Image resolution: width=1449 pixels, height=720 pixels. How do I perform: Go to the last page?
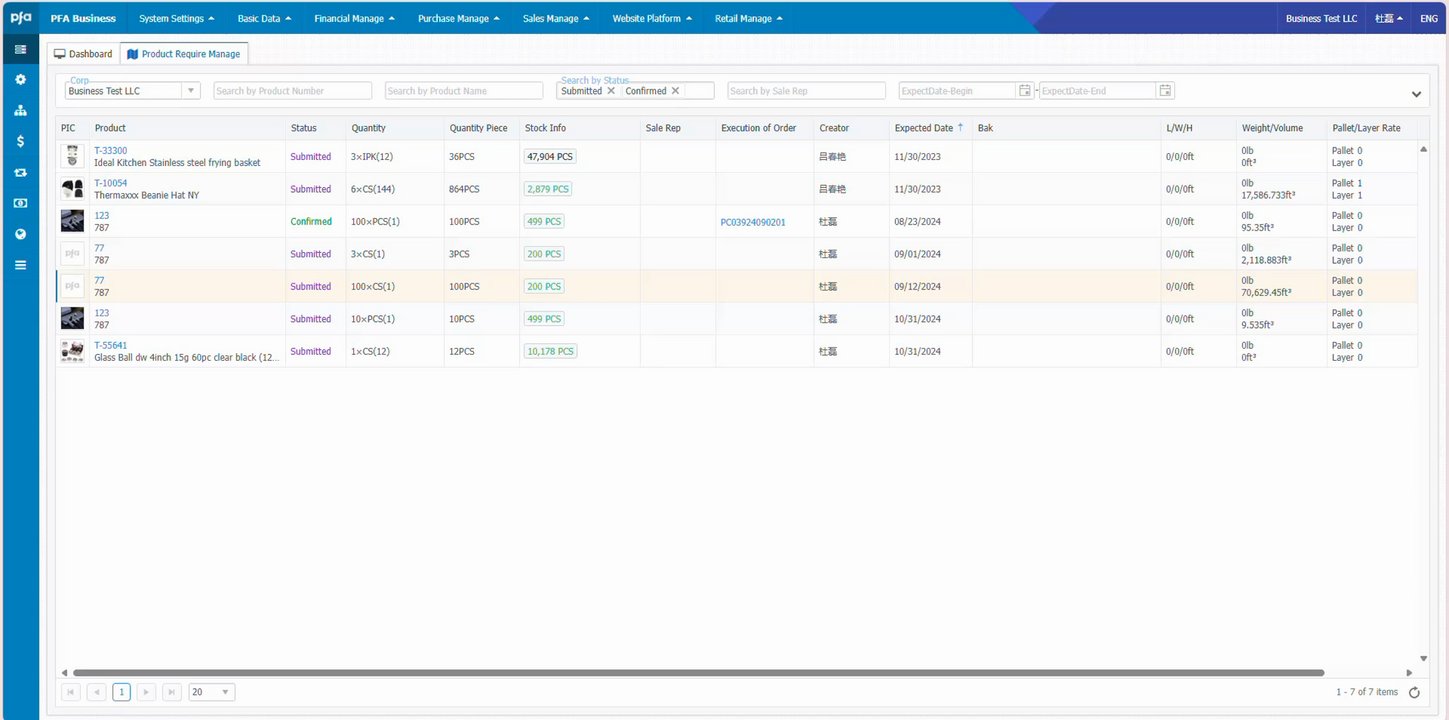point(172,692)
